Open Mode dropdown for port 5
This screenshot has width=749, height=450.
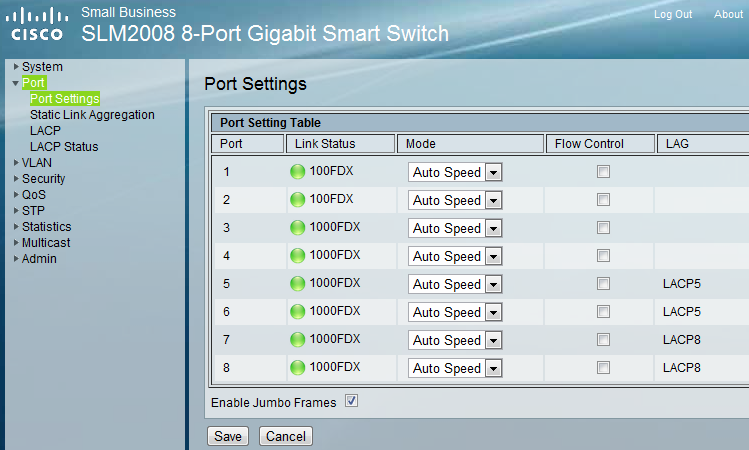pyautogui.click(x=455, y=284)
